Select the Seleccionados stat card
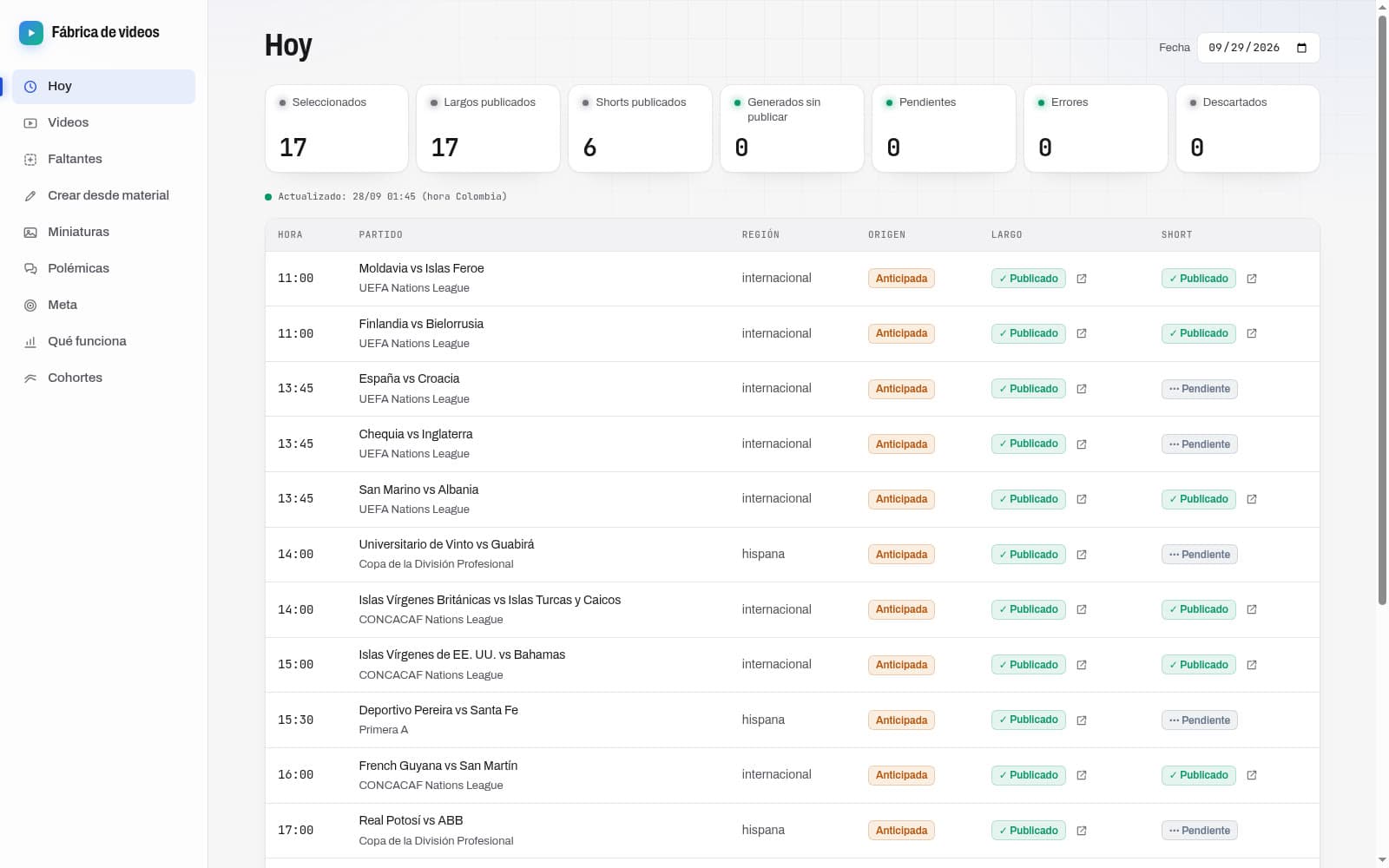Screen dimensions: 1389x868 (x=337, y=128)
